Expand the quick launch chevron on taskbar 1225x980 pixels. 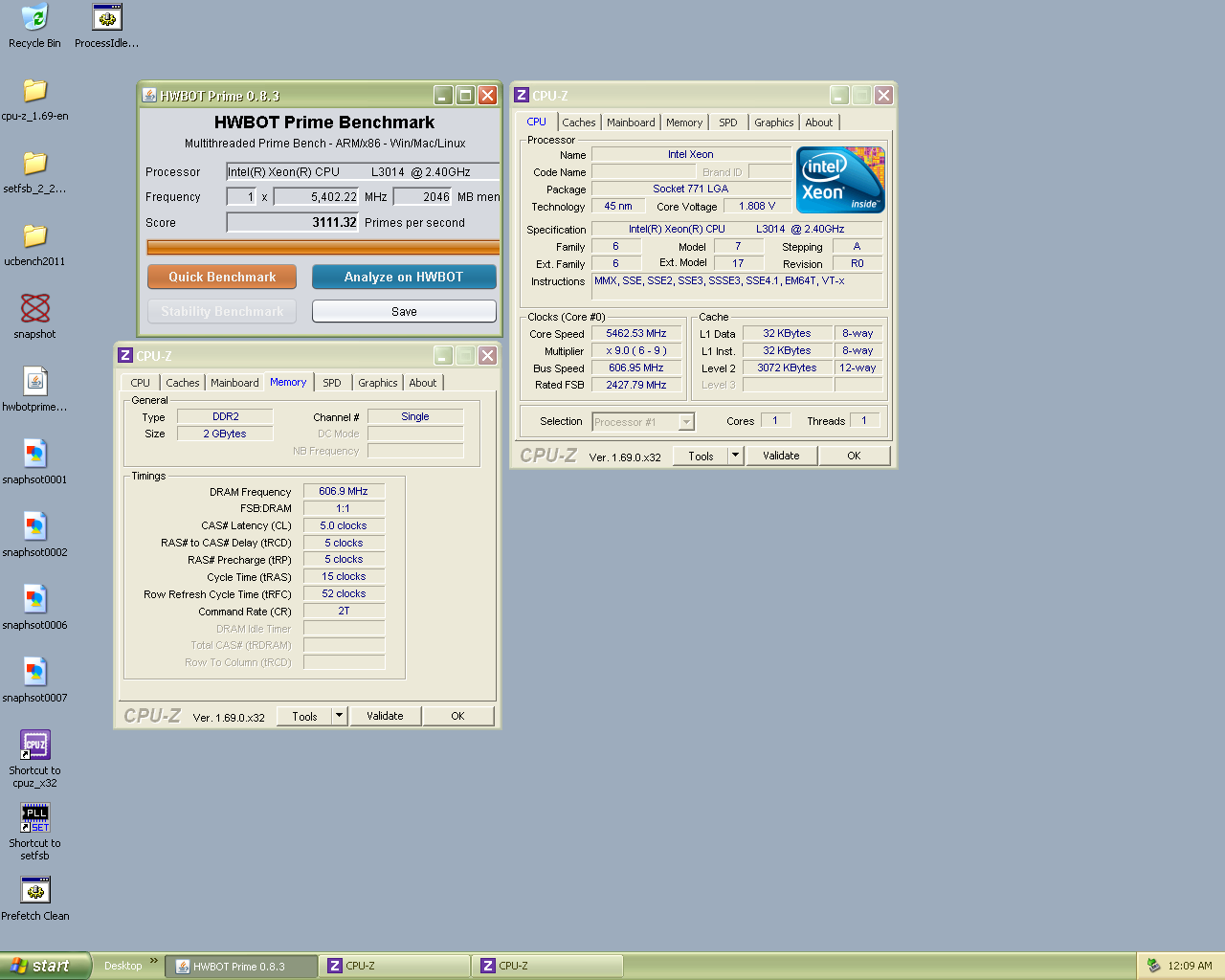(x=154, y=961)
